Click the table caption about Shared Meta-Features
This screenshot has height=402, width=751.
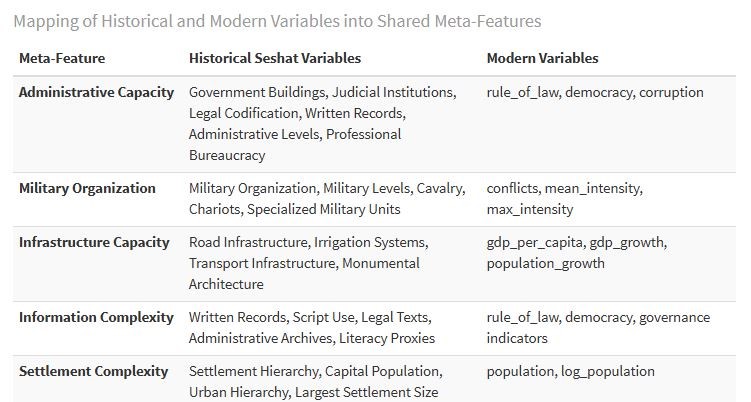(277, 22)
